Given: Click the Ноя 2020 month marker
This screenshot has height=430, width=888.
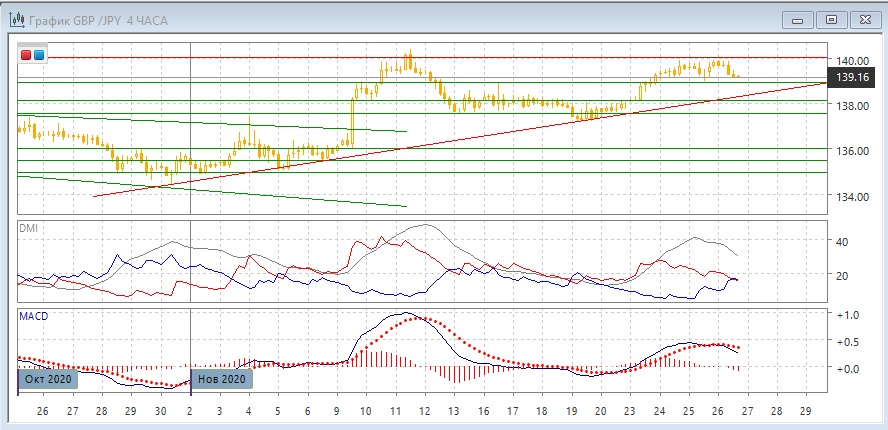Looking at the screenshot, I should tap(220, 379).
